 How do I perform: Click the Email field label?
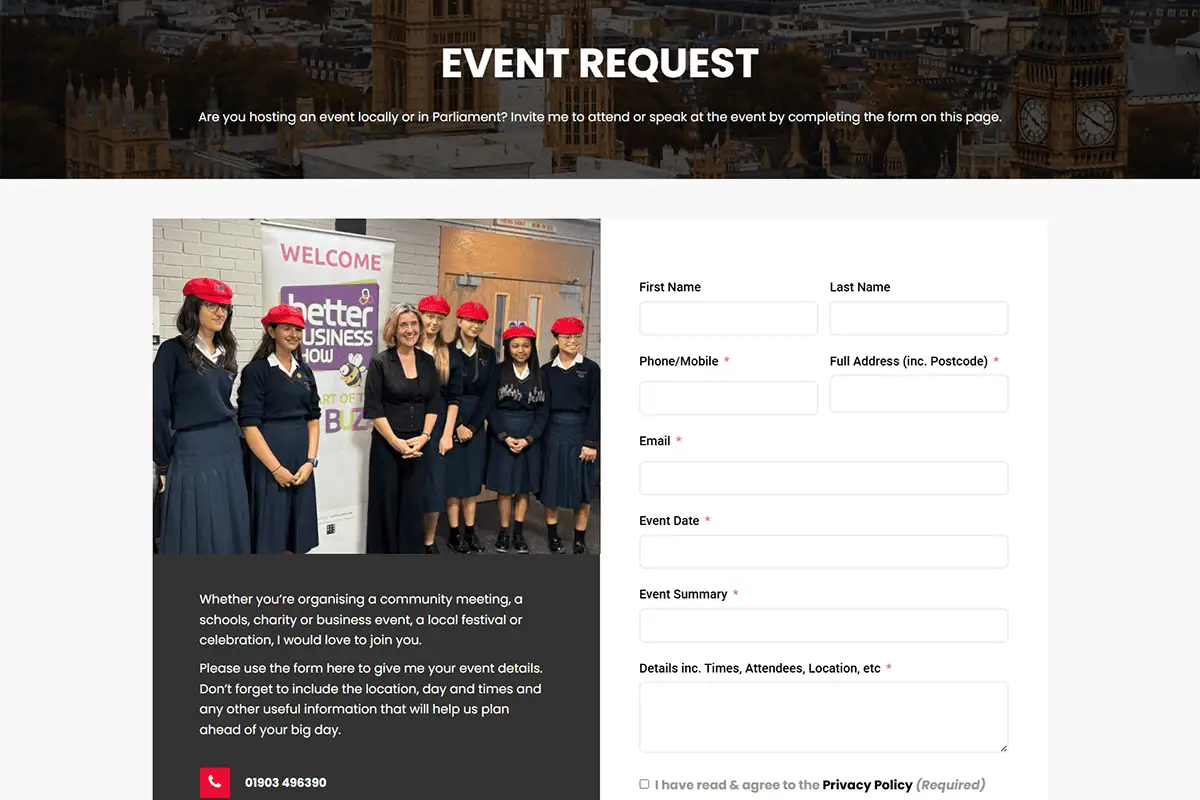tap(655, 441)
